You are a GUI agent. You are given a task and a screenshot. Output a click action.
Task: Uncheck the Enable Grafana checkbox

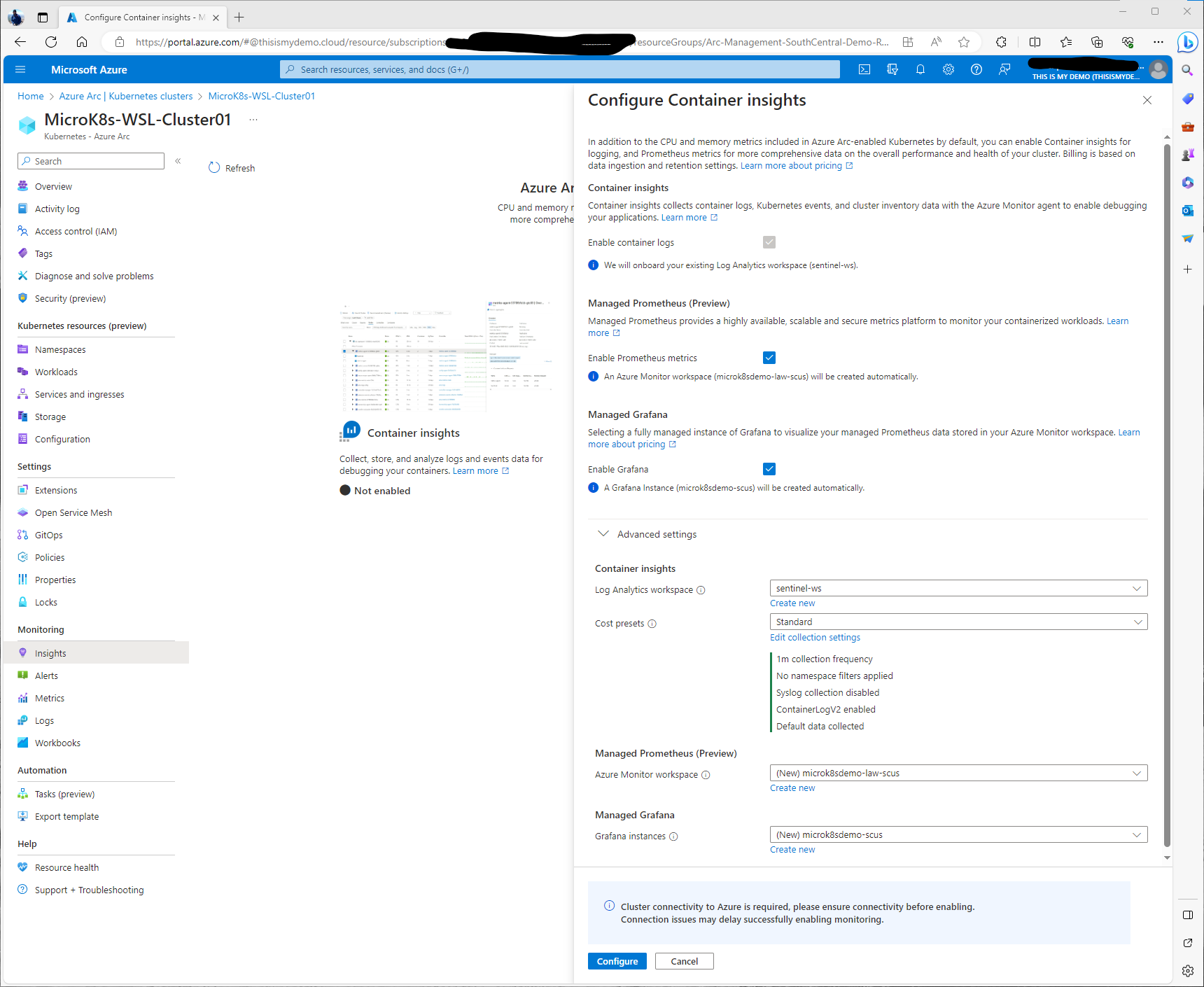769,469
